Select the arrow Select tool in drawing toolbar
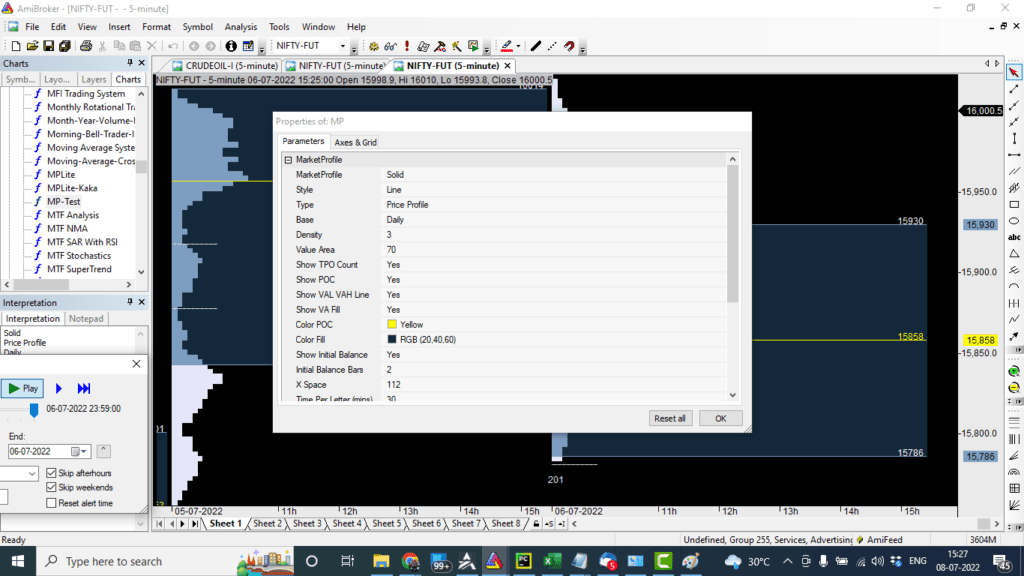The image size is (1024, 576). tap(1014, 72)
